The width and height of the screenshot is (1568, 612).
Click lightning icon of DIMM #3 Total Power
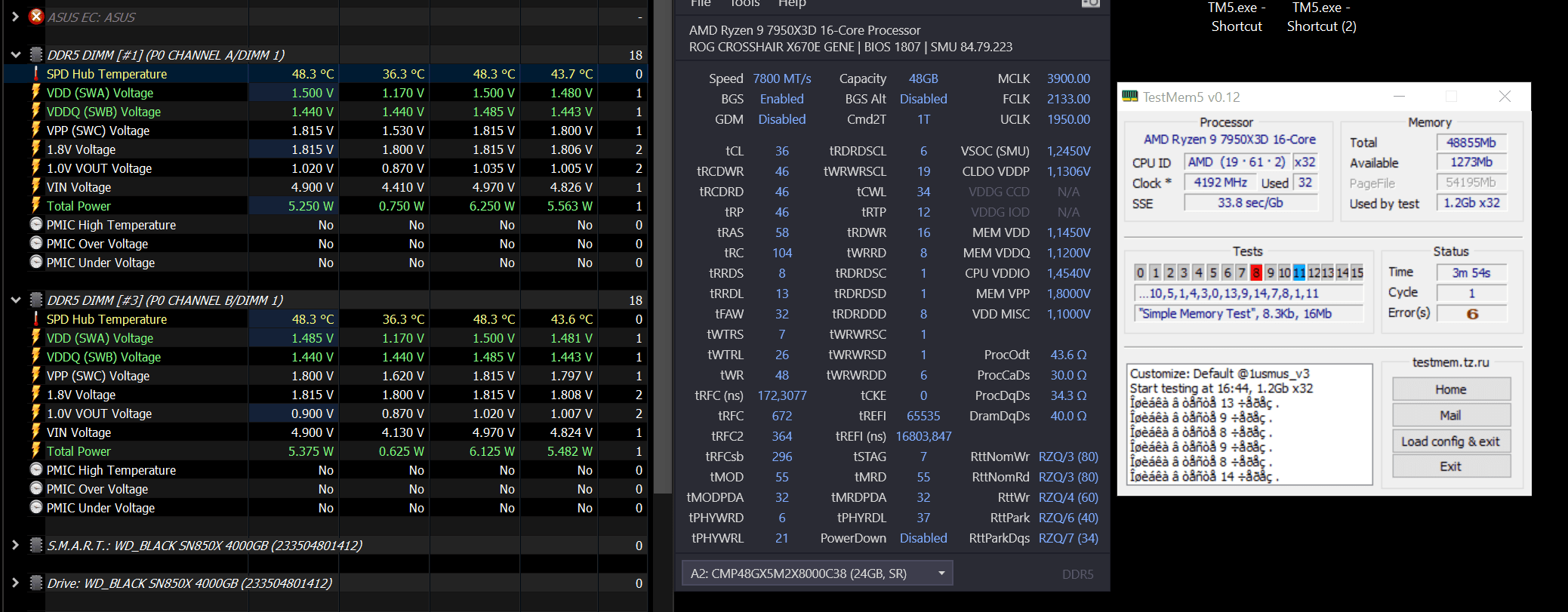(x=35, y=451)
